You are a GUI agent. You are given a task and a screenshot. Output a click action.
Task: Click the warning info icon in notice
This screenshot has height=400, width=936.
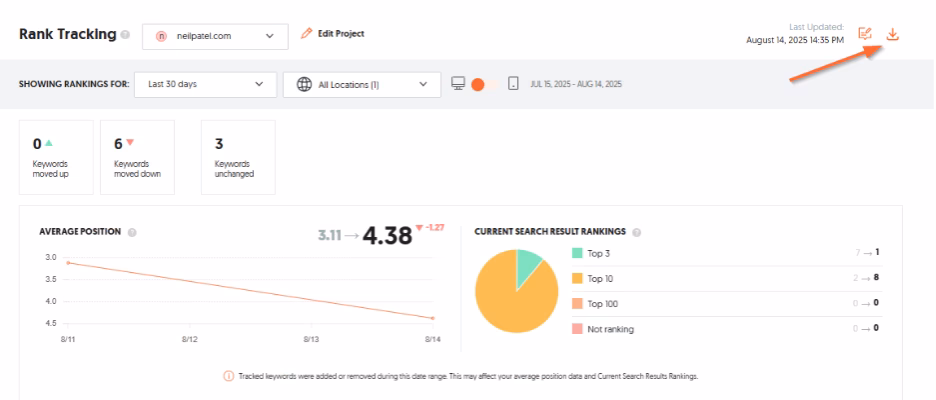pyautogui.click(x=228, y=376)
